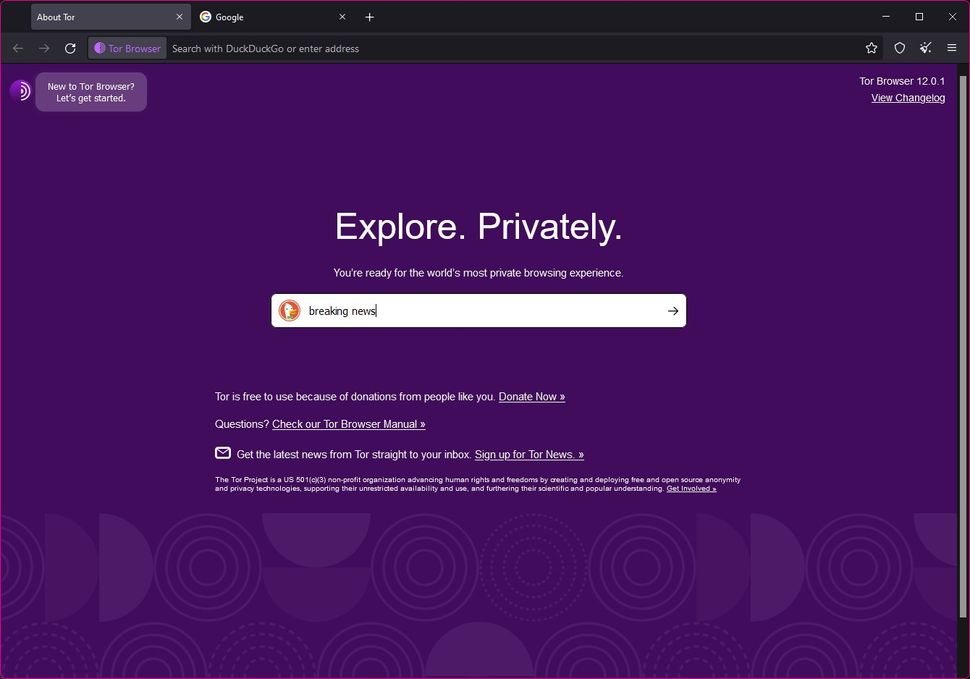Open the Tor Browser Manual link
This screenshot has height=679, width=970.
tap(348, 424)
